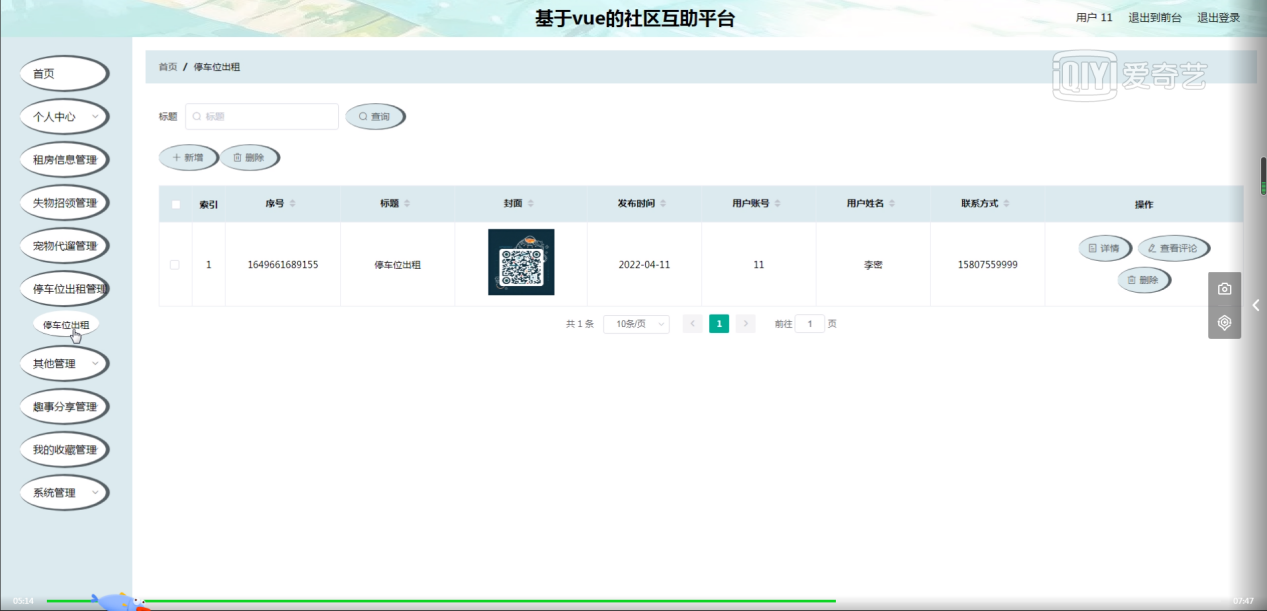Open the QR code cover thumbnail
The width and height of the screenshot is (1267, 611).
click(521, 262)
